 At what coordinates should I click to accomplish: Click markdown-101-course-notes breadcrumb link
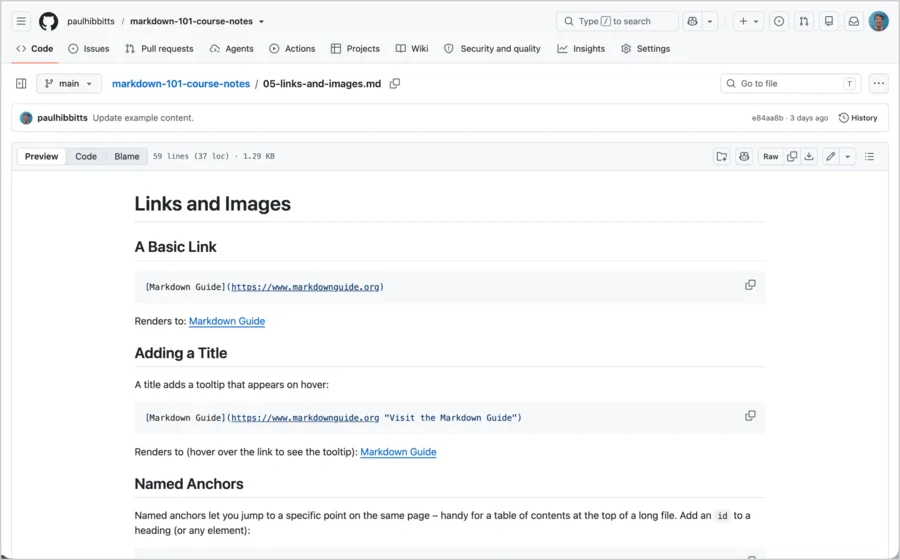pyautogui.click(x=181, y=84)
